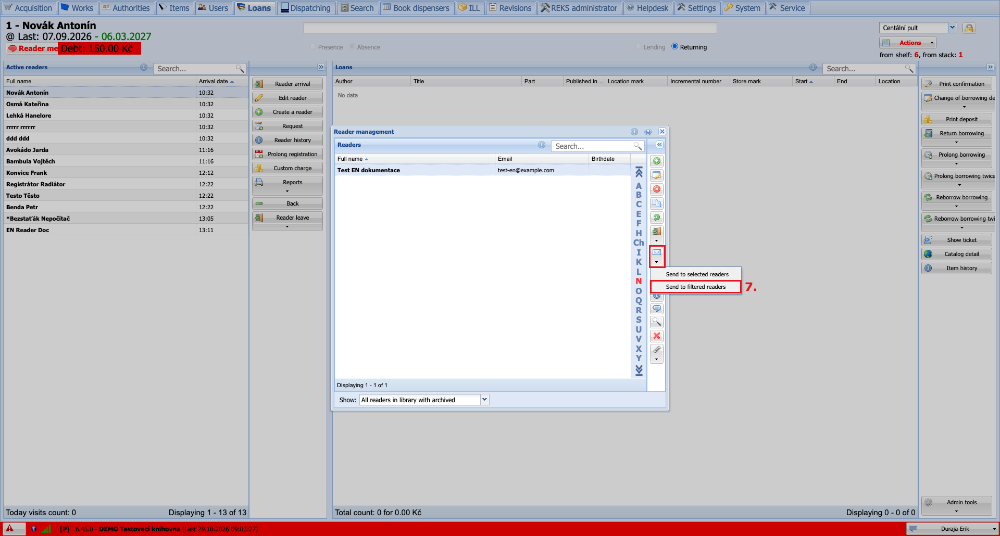This screenshot has height=536, width=1000.
Task: Expand the email icon dropdown arrow
Action: point(656,262)
